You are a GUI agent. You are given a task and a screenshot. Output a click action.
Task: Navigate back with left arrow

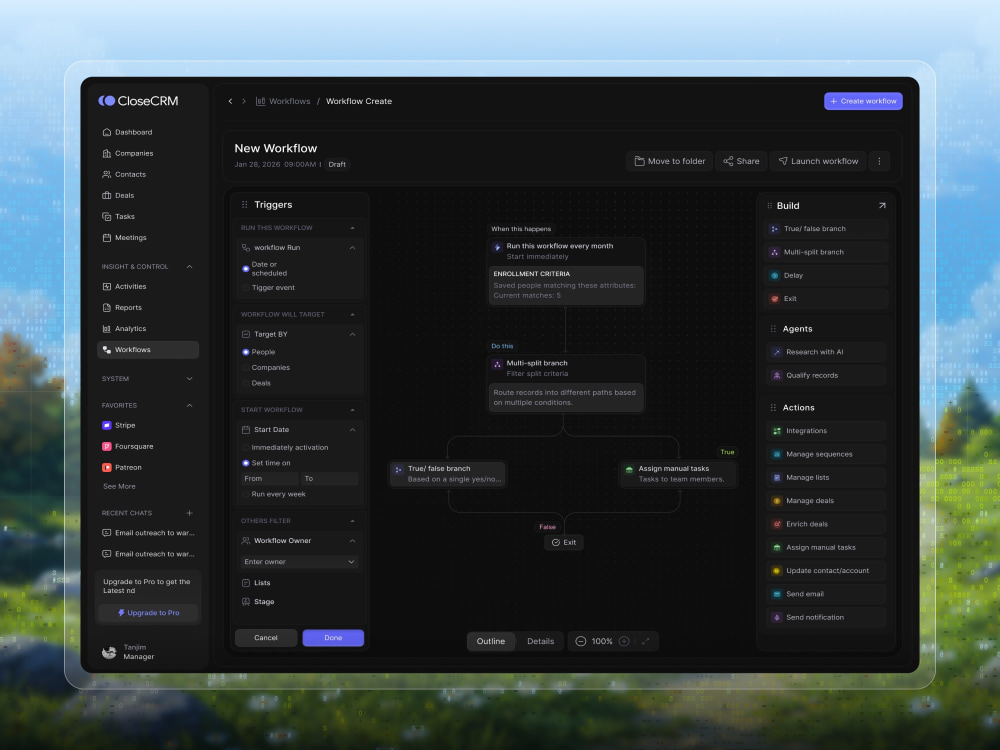[230, 101]
